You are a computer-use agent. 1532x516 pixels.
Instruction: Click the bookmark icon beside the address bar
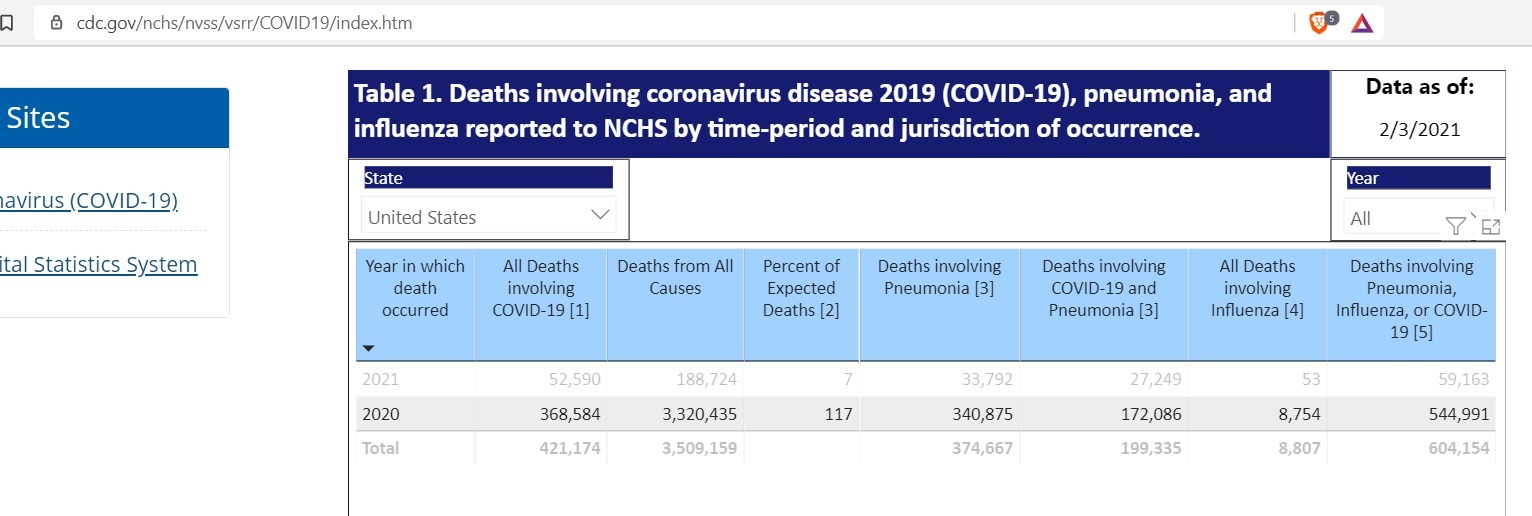pos(6,22)
